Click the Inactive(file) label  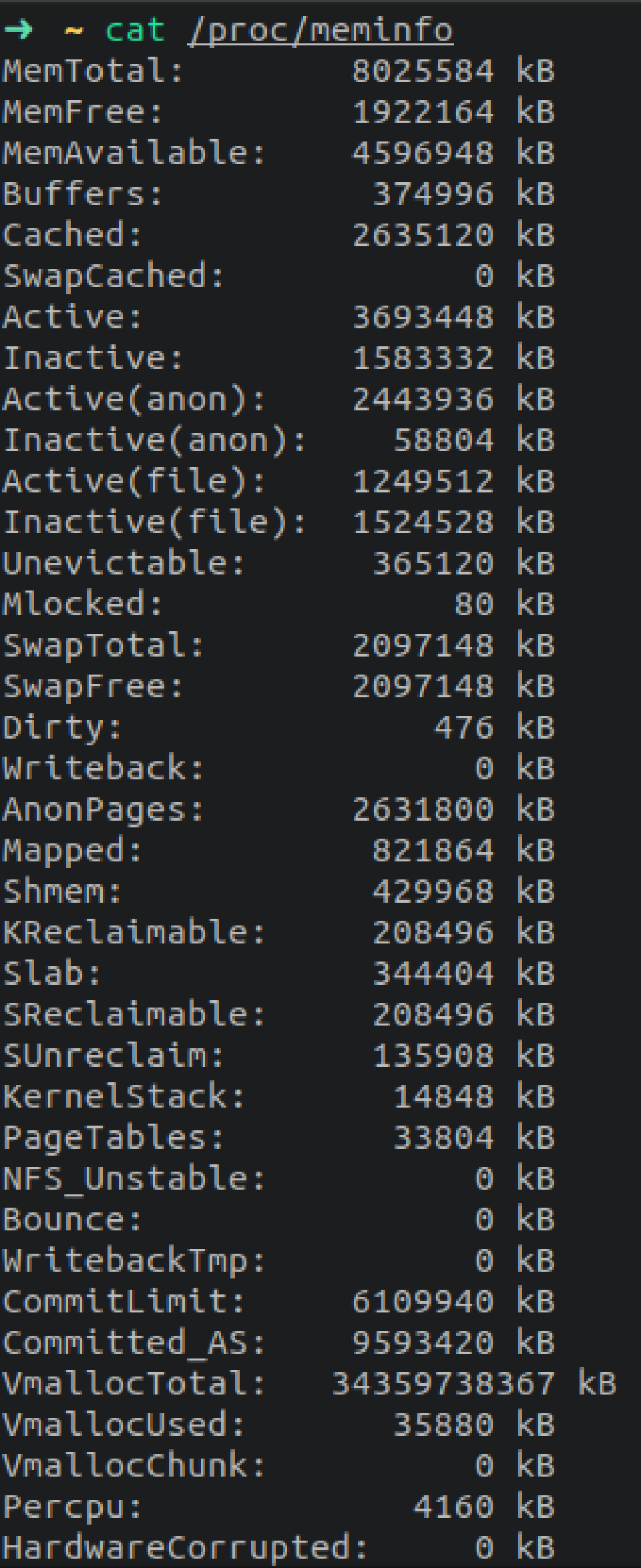coord(154,522)
